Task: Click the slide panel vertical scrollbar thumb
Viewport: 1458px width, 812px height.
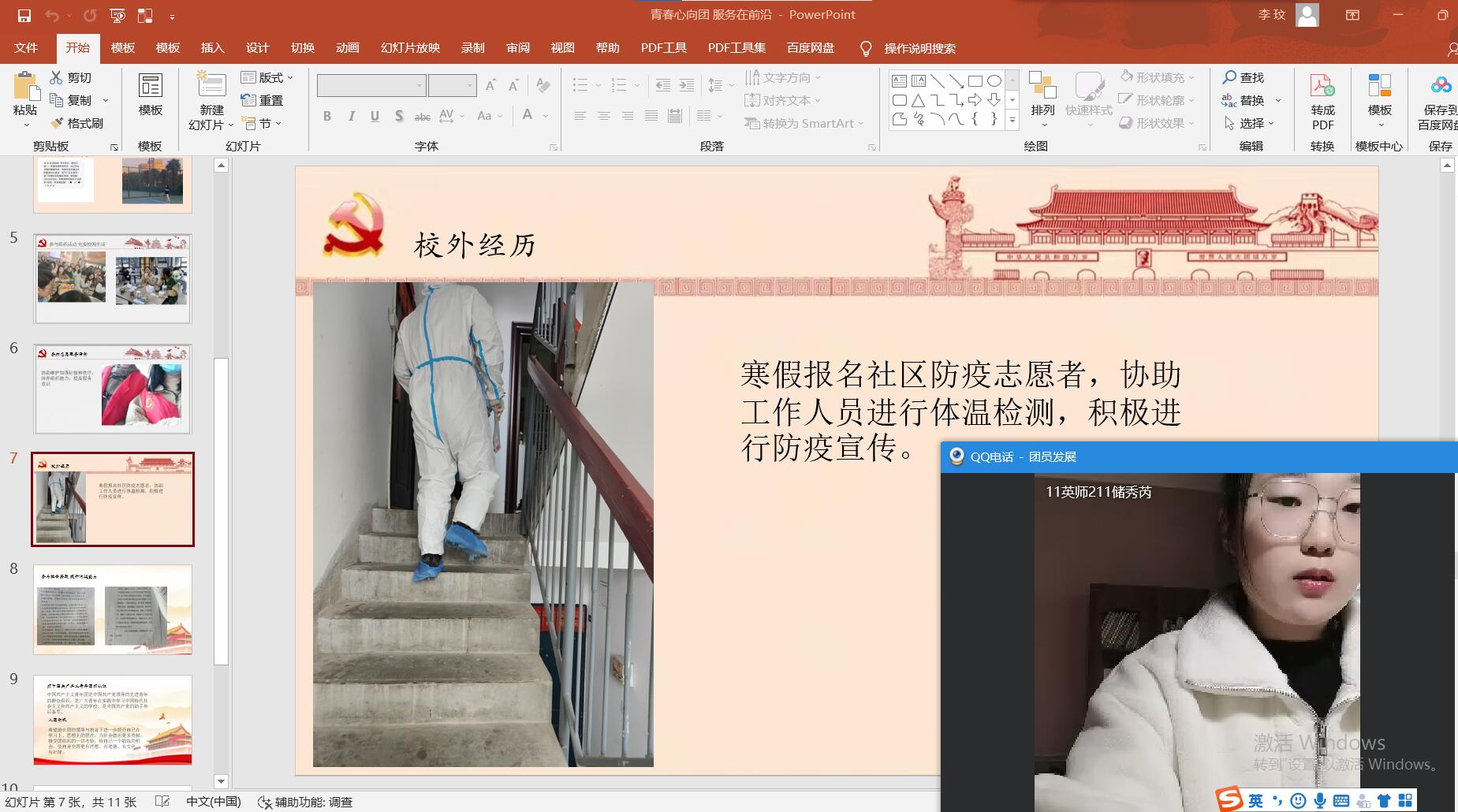Action: tap(222, 511)
